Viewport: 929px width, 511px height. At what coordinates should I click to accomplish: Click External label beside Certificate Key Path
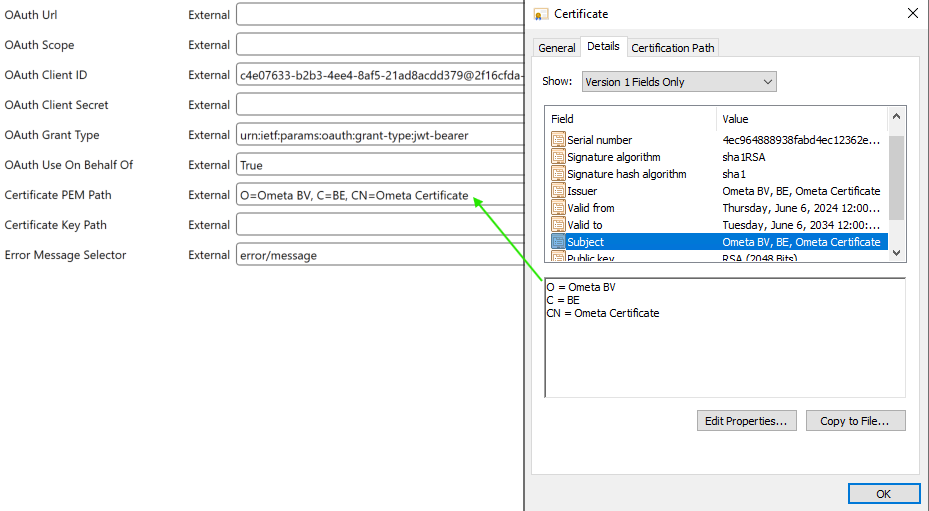209,225
